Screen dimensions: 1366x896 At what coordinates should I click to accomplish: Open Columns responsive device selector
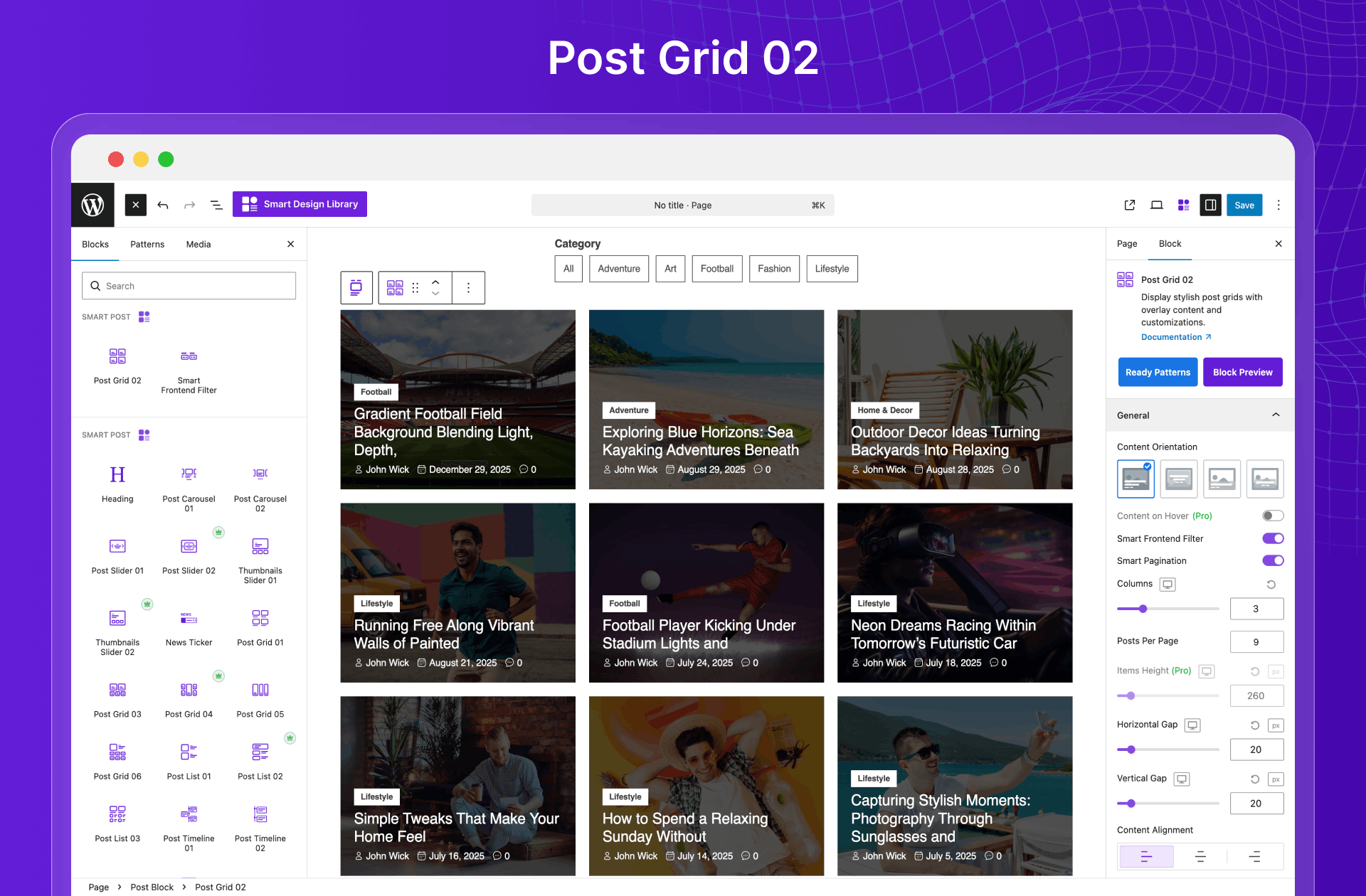click(1167, 584)
